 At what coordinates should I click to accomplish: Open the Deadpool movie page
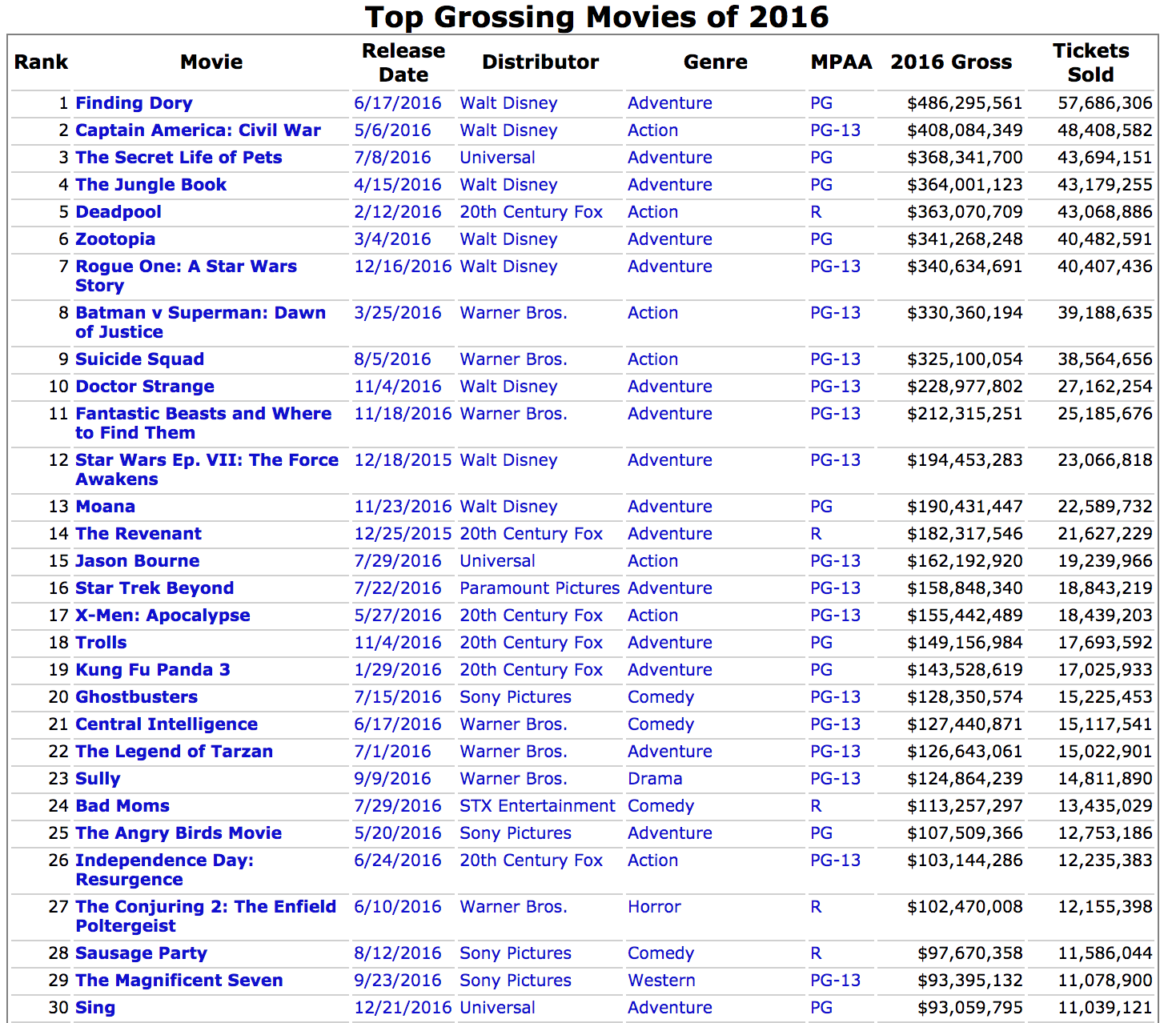(x=118, y=211)
